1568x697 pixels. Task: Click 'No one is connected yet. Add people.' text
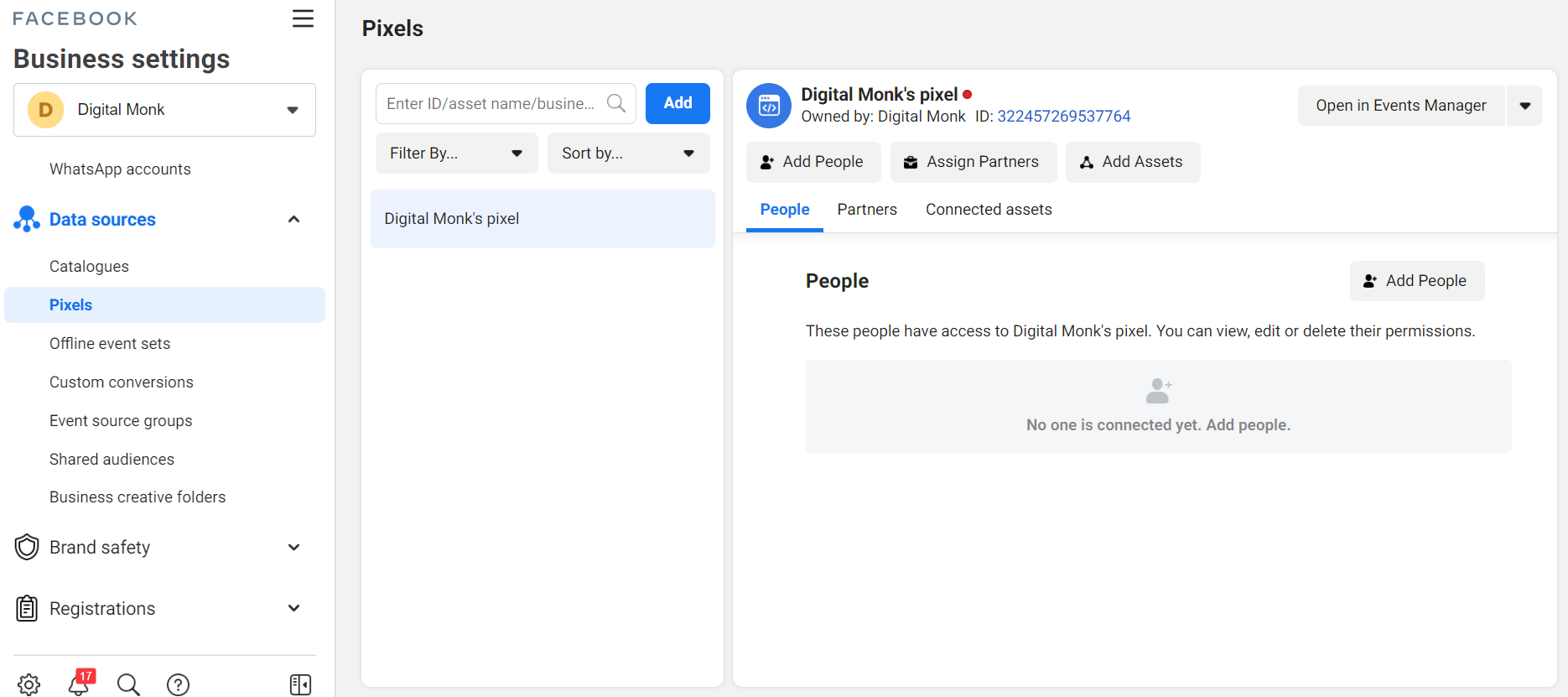(1158, 425)
